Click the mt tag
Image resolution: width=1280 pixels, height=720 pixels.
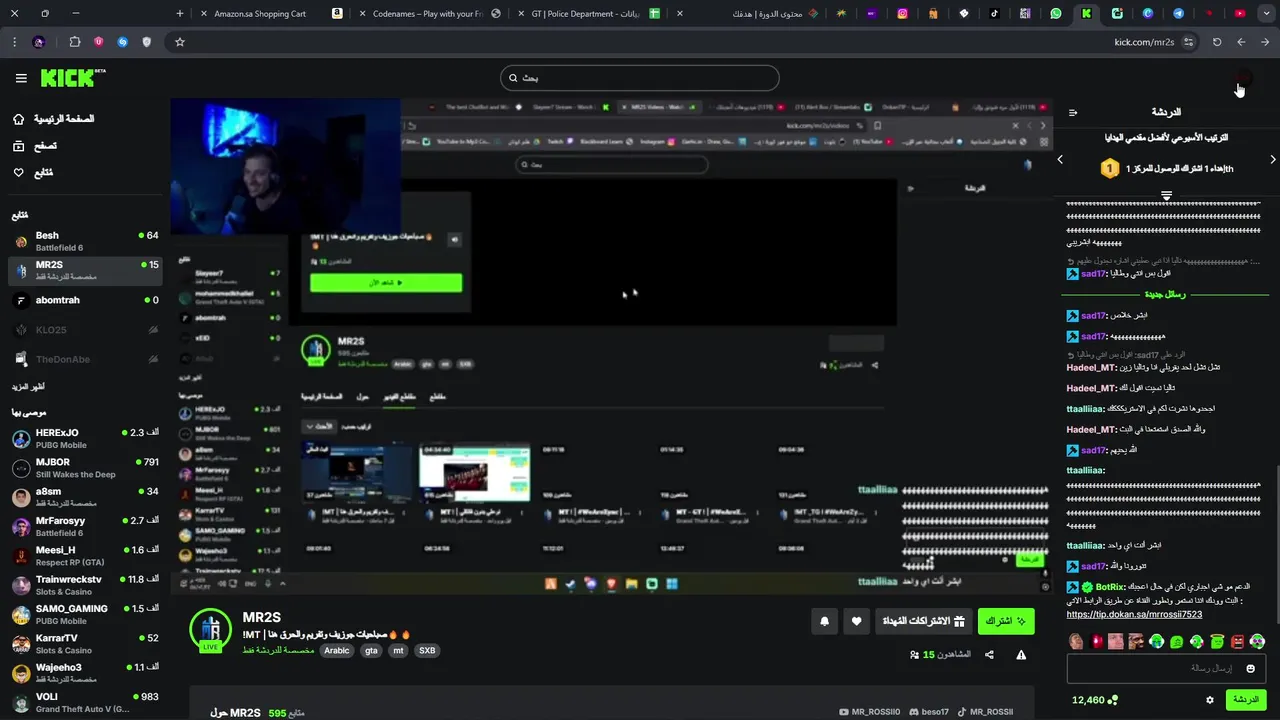coord(398,650)
